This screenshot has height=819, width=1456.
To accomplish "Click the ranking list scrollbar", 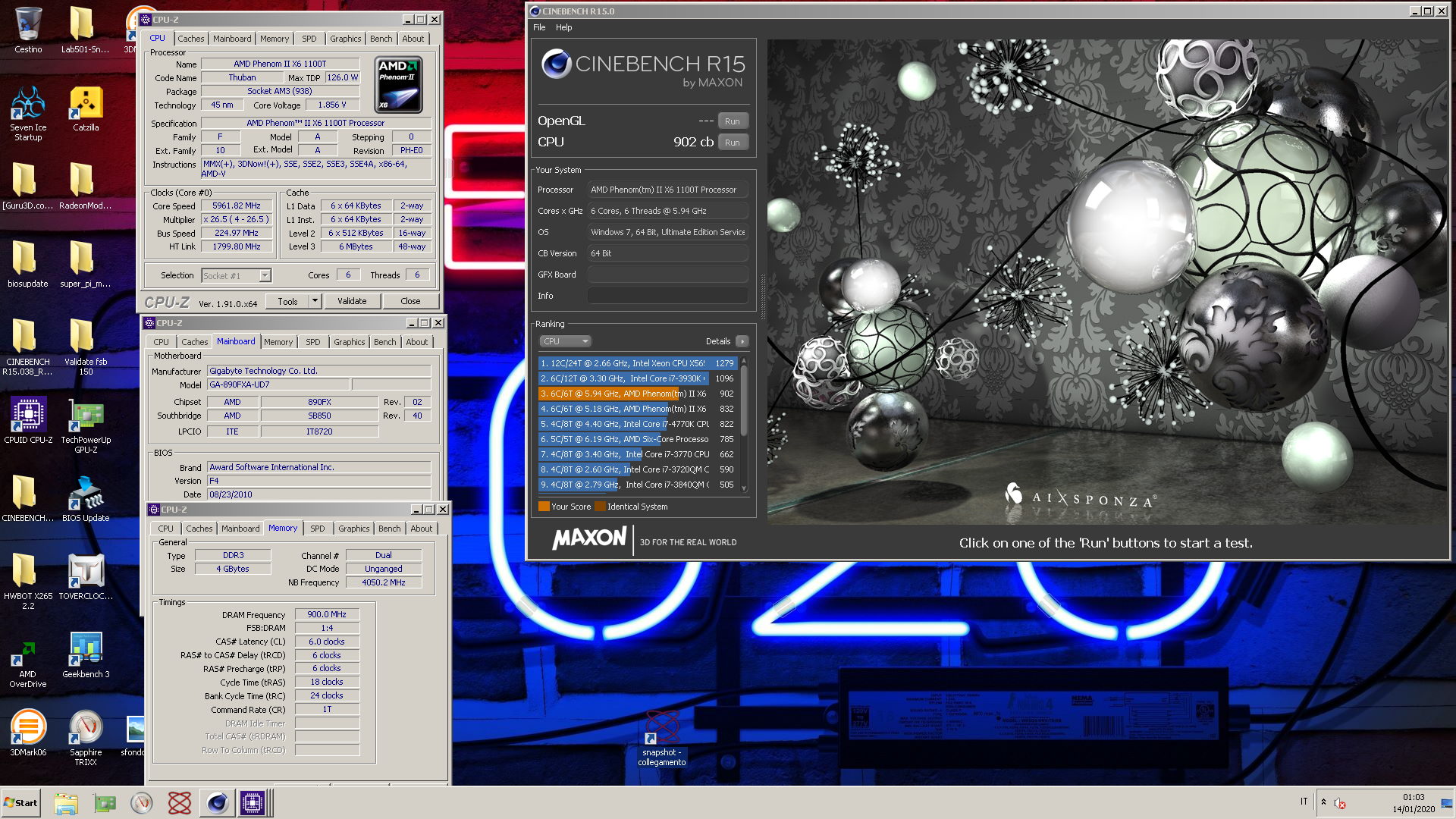I will pos(744,425).
